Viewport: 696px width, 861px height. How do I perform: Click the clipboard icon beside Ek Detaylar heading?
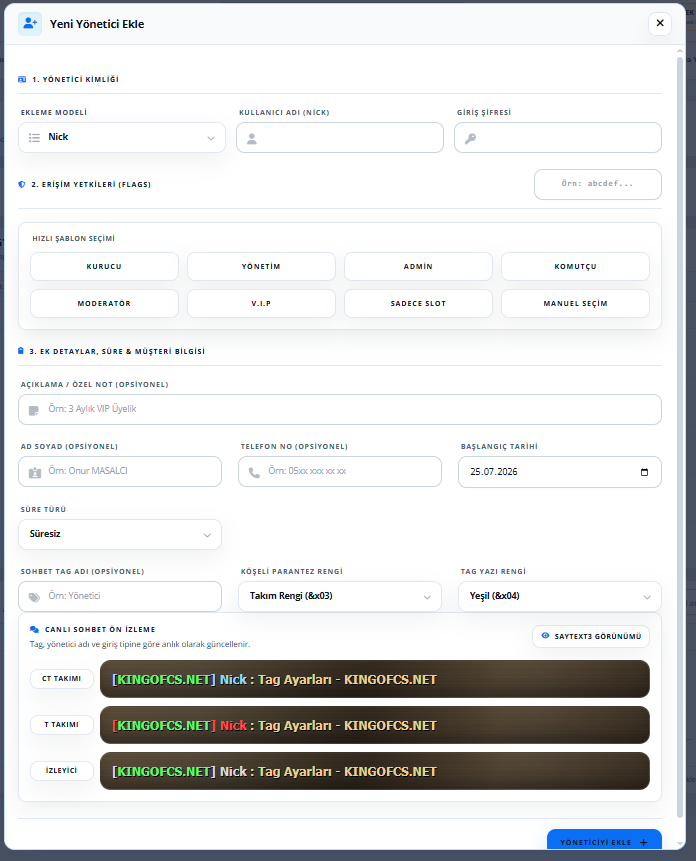(21, 350)
